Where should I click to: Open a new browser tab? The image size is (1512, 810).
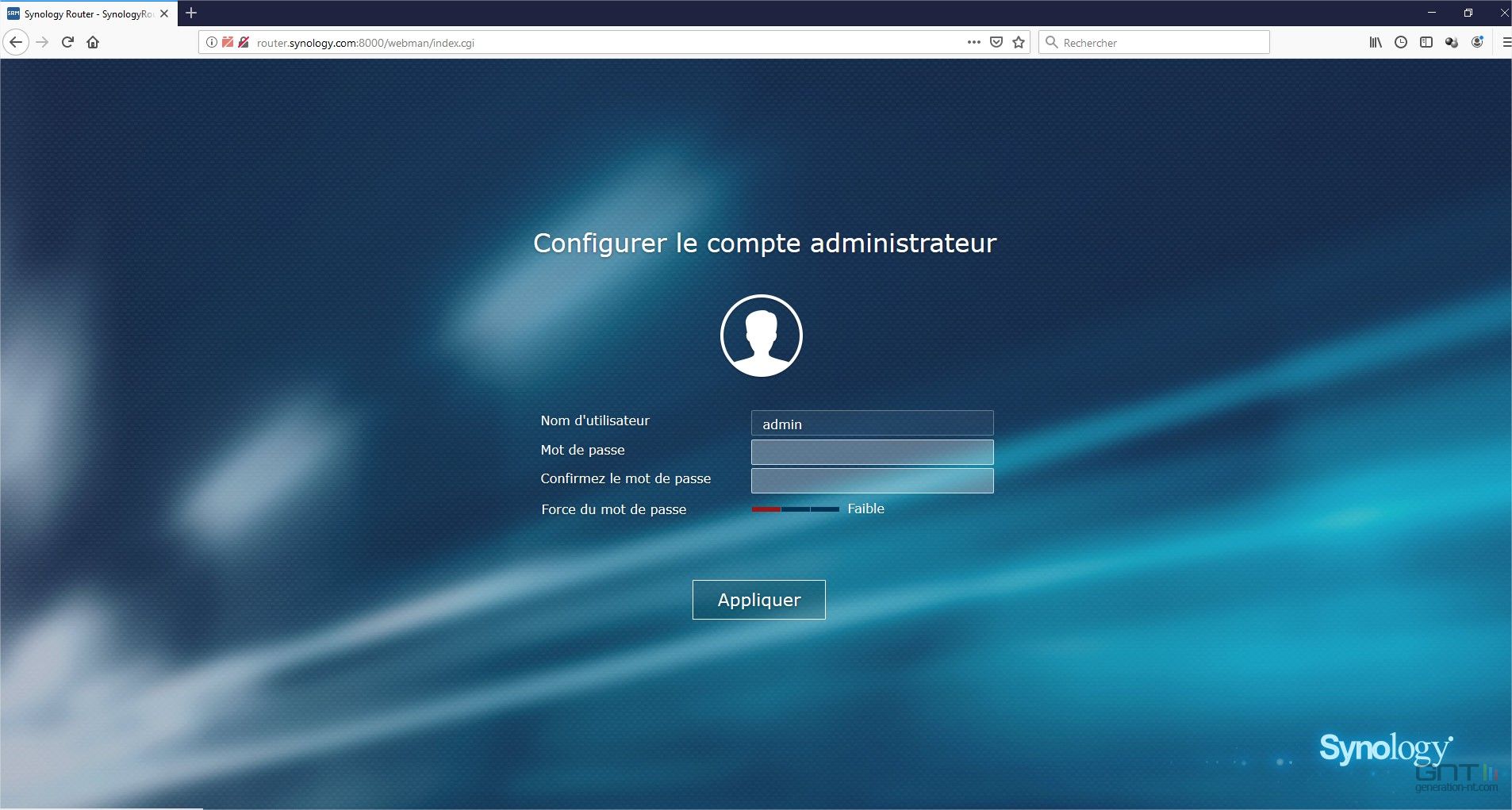[191, 13]
